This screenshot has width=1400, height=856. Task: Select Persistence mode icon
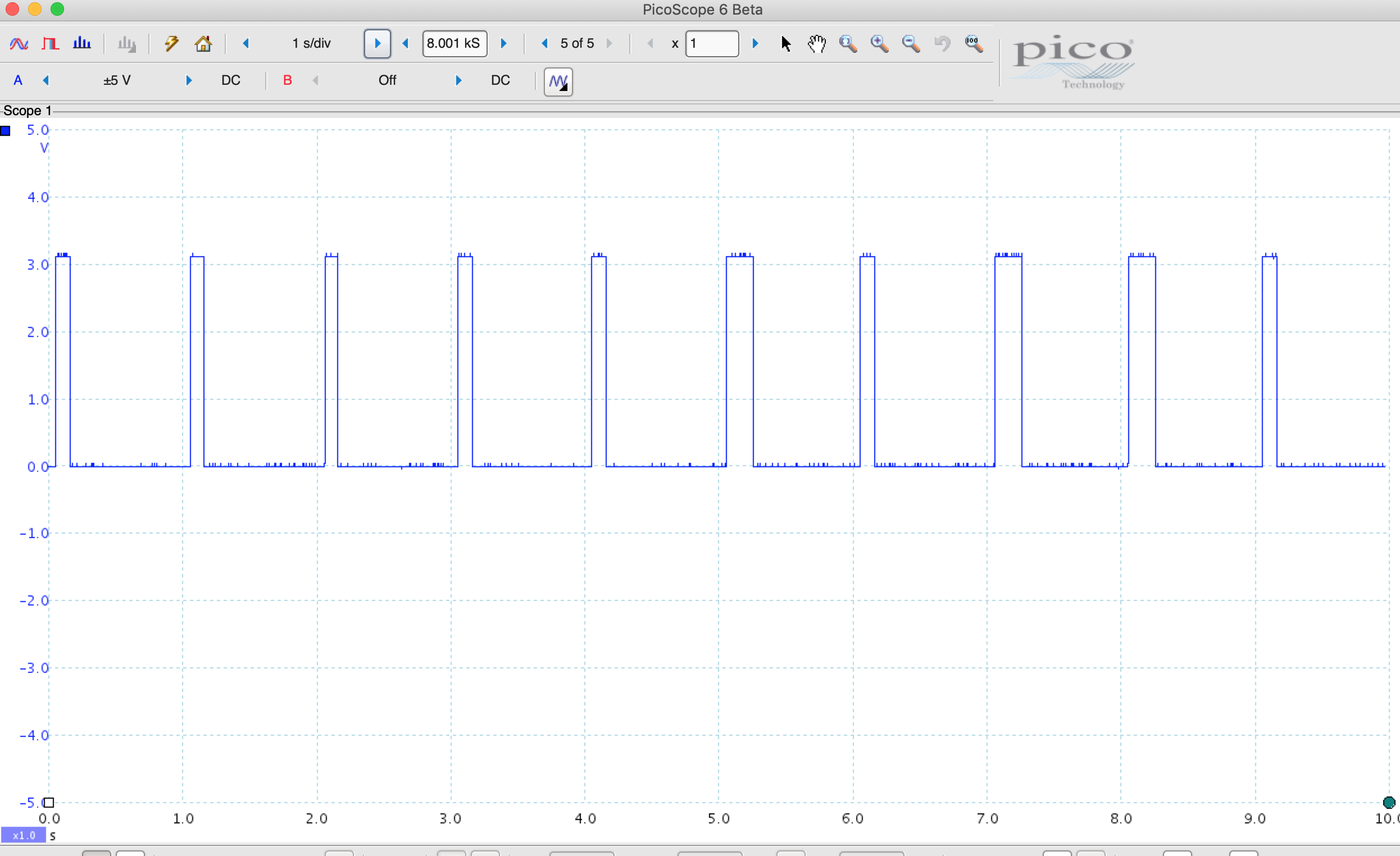51,44
